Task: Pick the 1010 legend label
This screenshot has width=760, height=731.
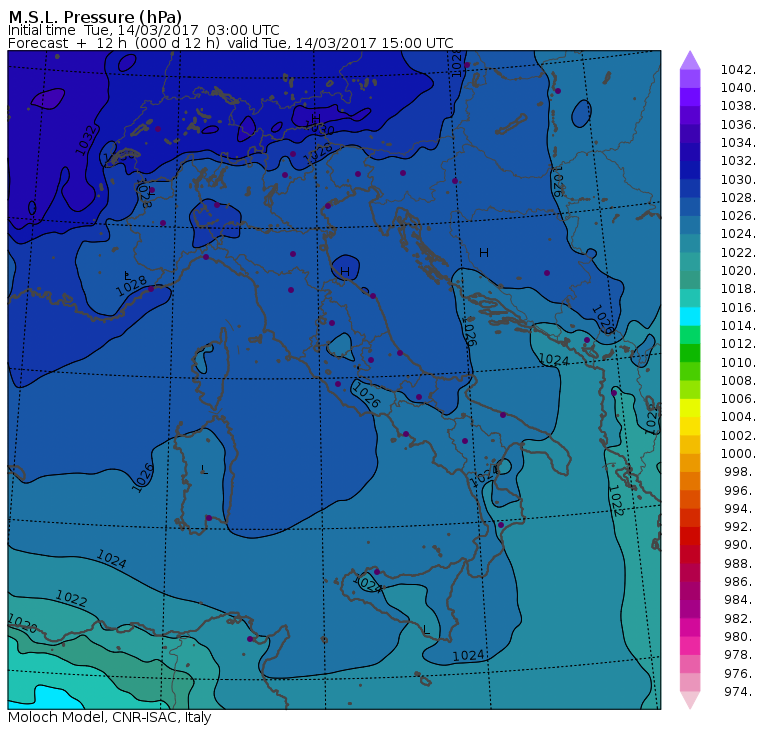Action: (x=738, y=362)
